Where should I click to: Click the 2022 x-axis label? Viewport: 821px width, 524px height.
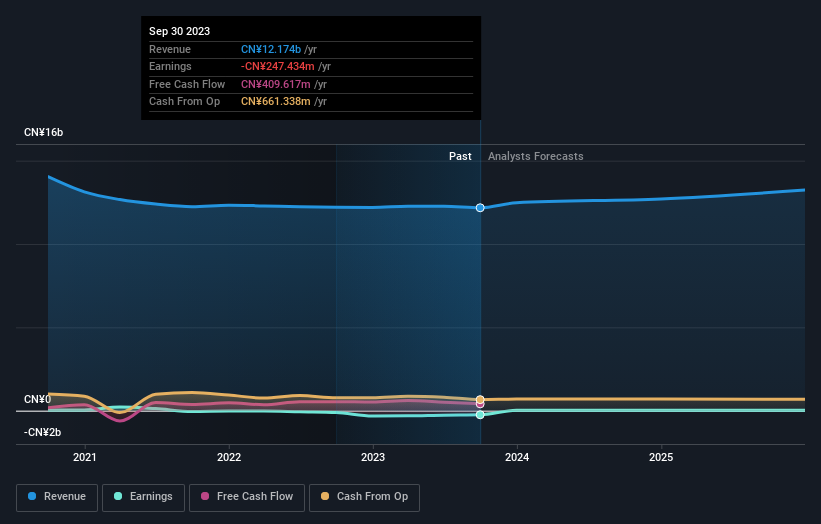pyautogui.click(x=229, y=457)
